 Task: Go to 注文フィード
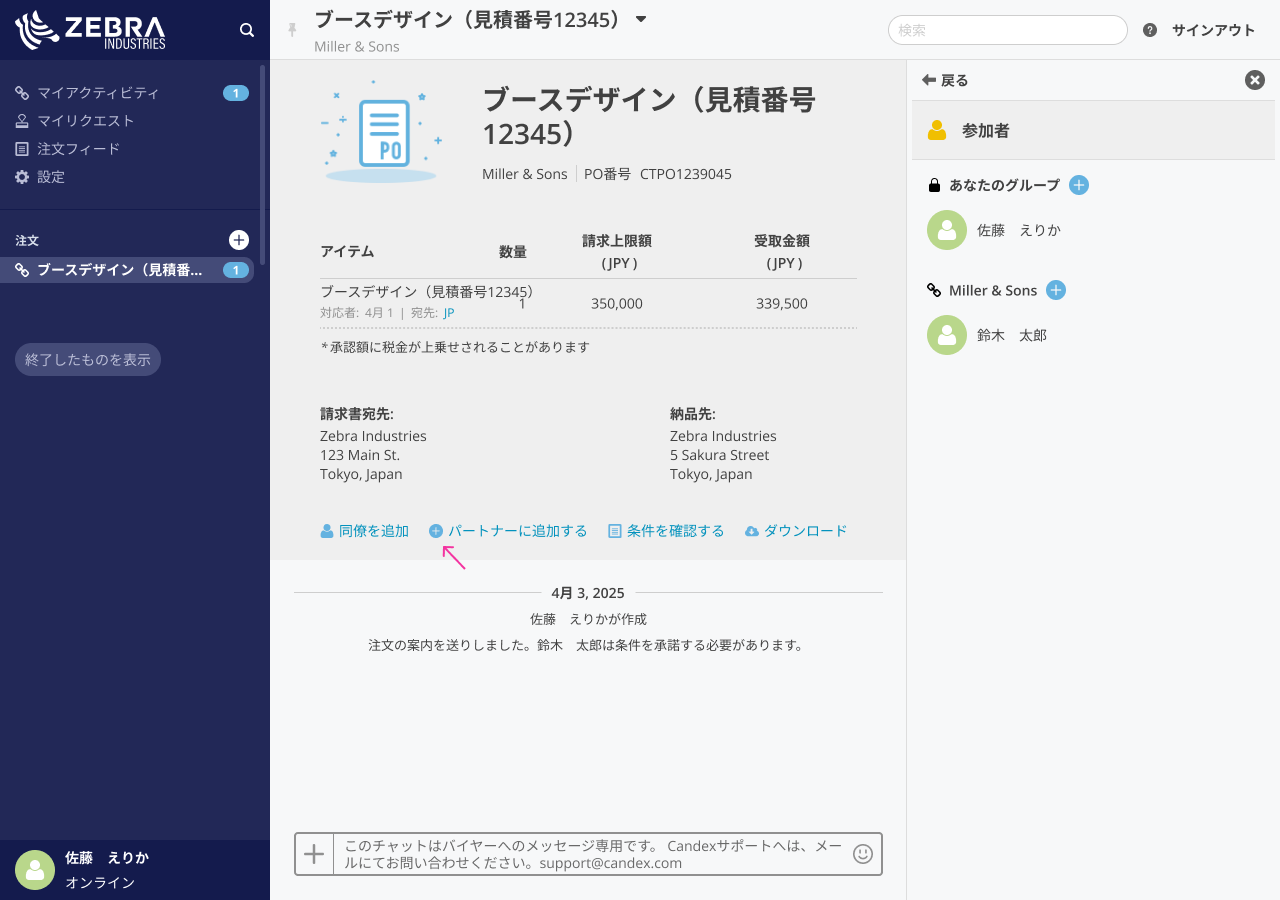pyautogui.click(x=78, y=149)
